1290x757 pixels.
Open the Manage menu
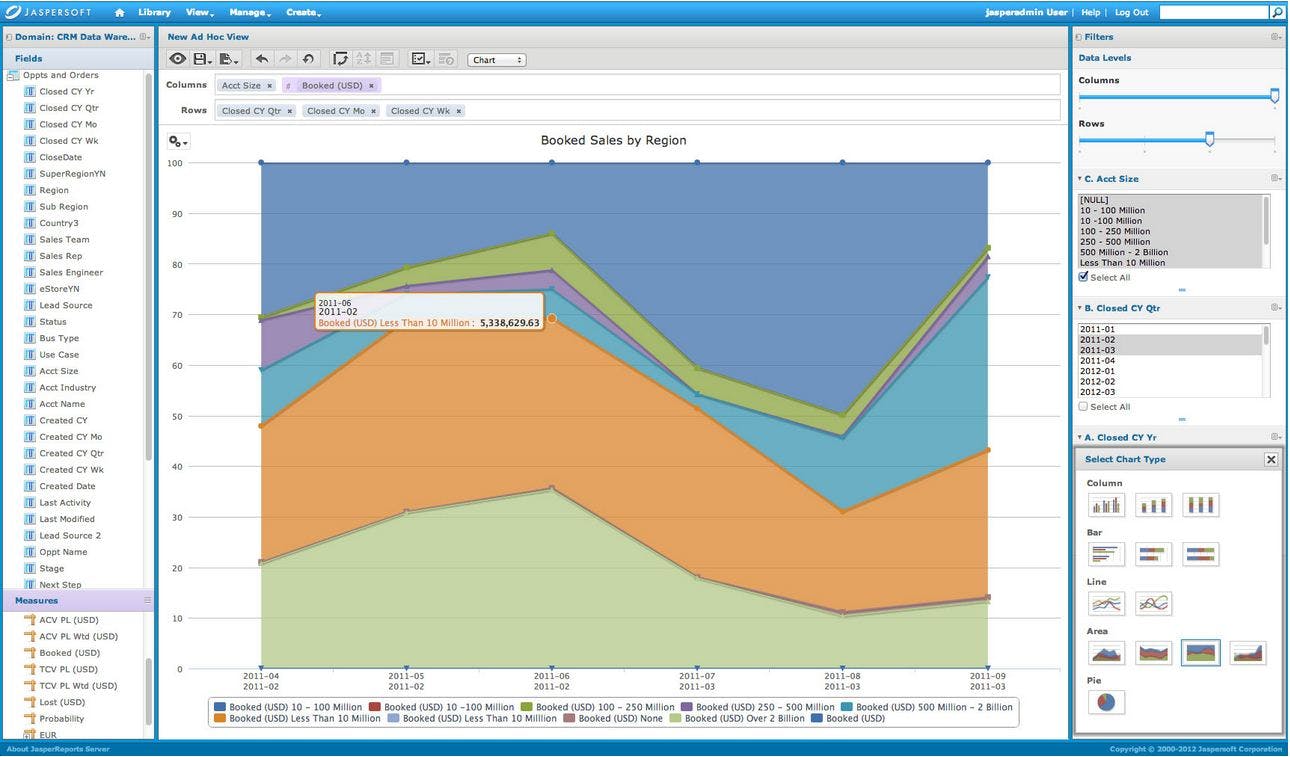(247, 12)
